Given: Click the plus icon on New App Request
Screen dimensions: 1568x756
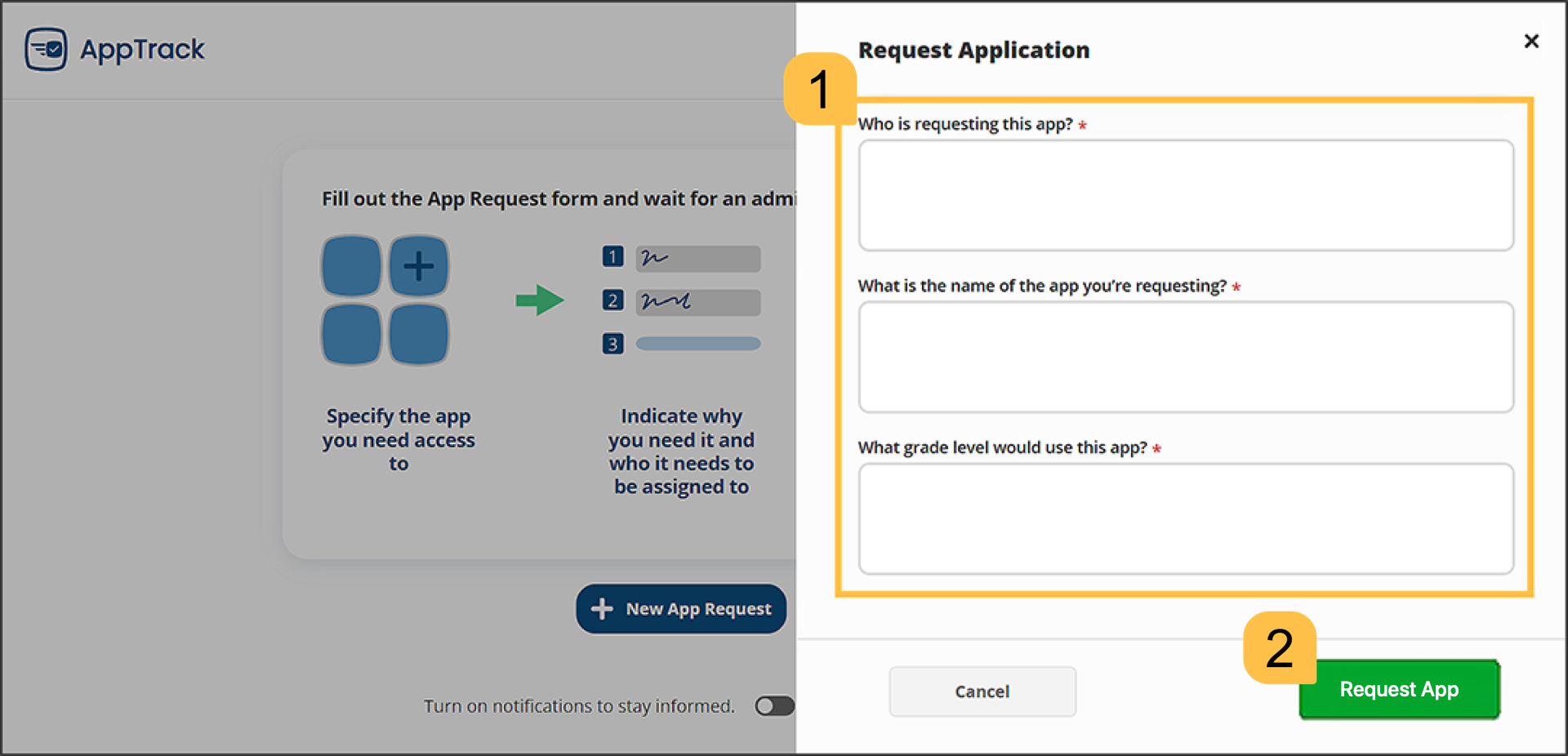Looking at the screenshot, I should point(602,609).
